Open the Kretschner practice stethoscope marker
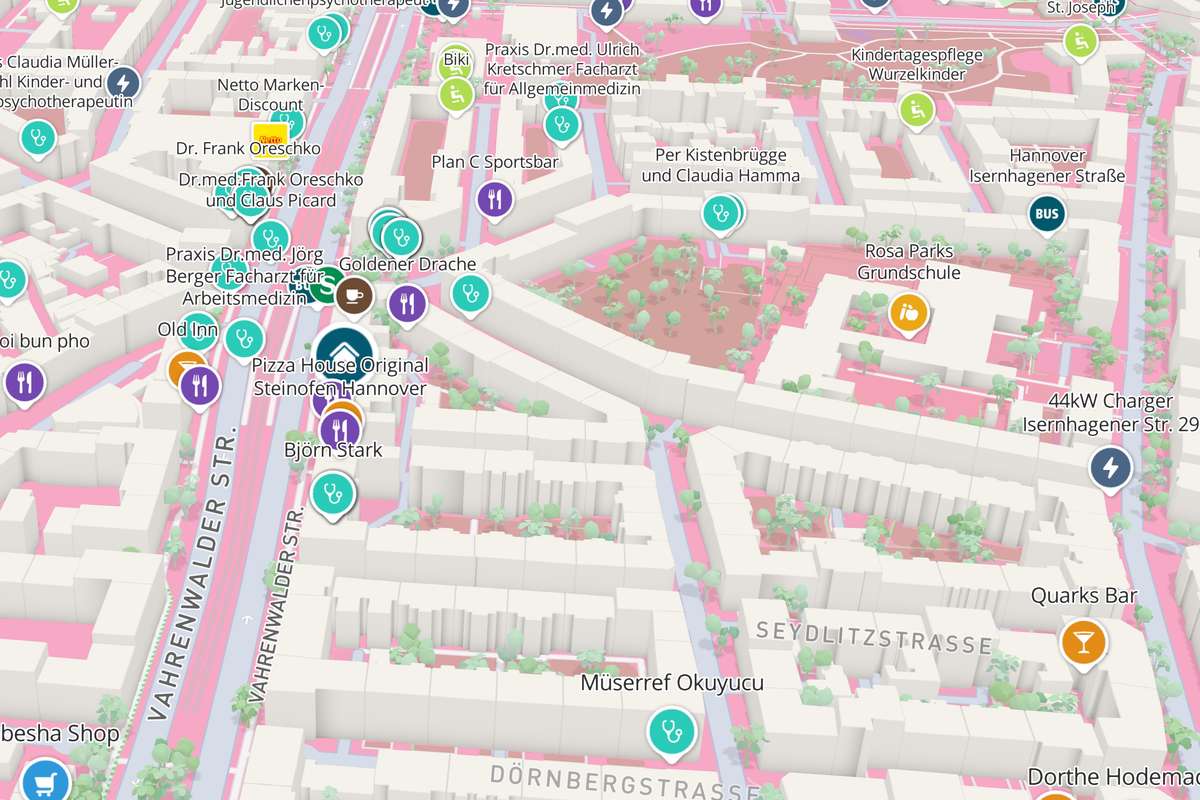Viewport: 1200px width, 800px height. (562, 125)
